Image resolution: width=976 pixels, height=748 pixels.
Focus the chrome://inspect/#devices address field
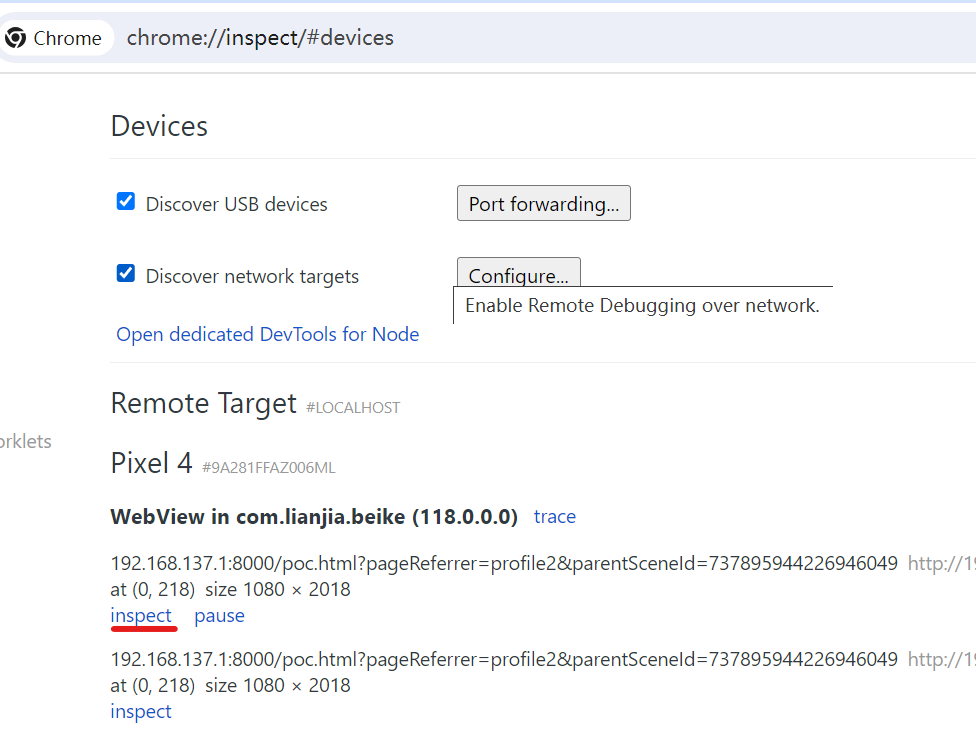click(x=260, y=38)
